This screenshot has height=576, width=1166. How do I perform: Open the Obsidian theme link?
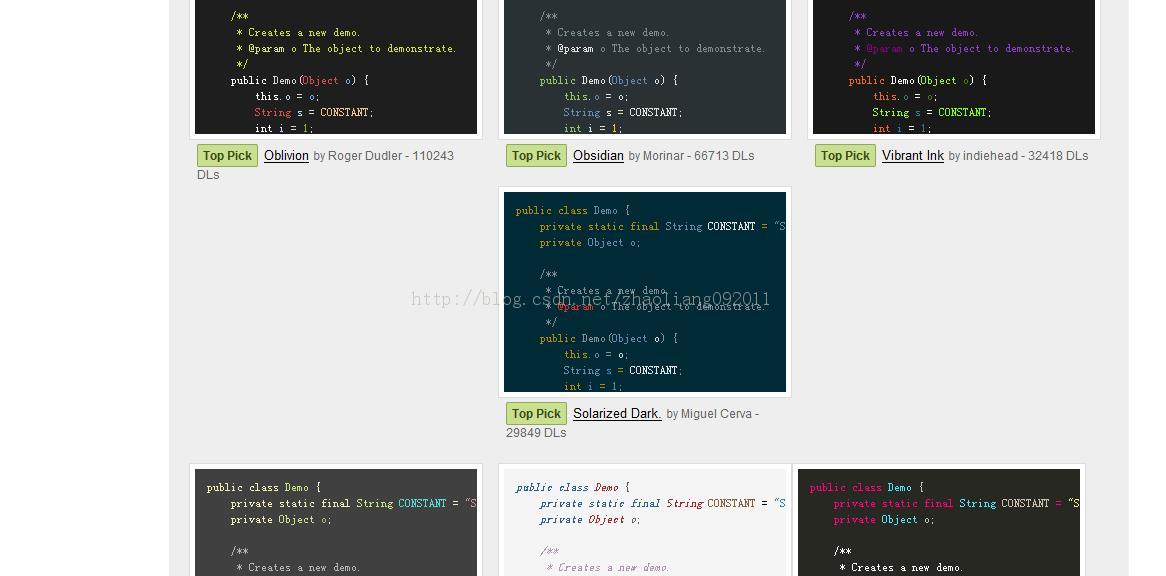598,155
